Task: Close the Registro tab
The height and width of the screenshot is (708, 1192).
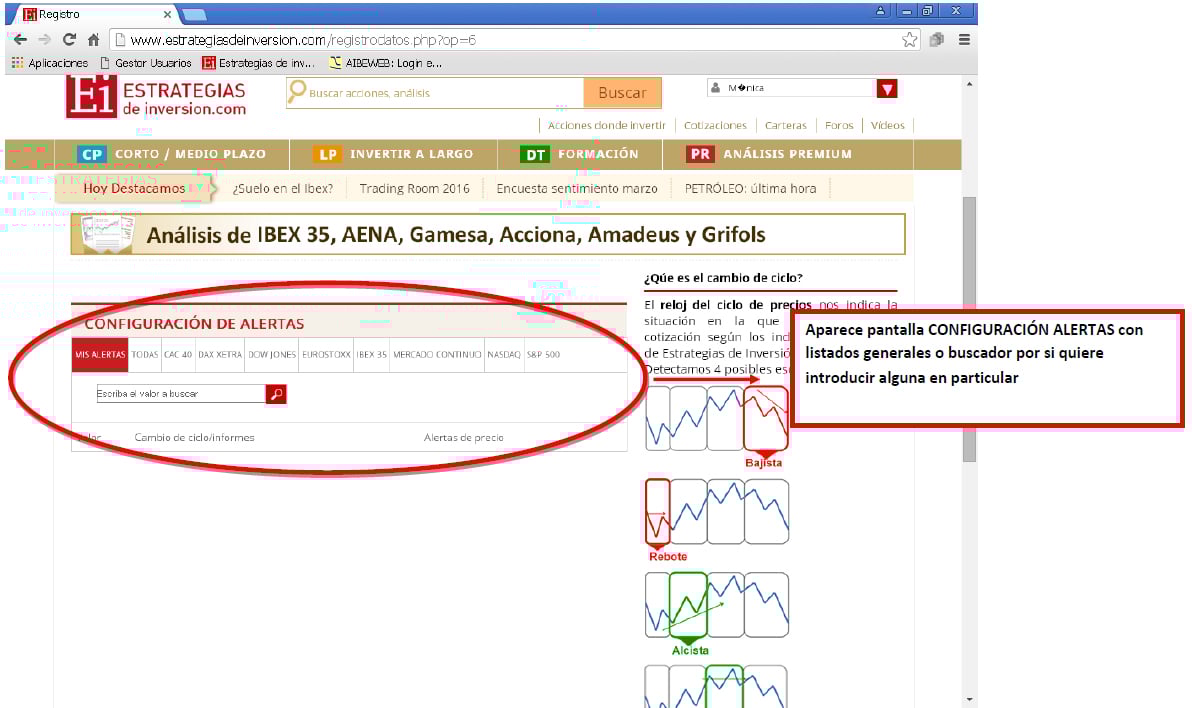Action: (x=167, y=14)
